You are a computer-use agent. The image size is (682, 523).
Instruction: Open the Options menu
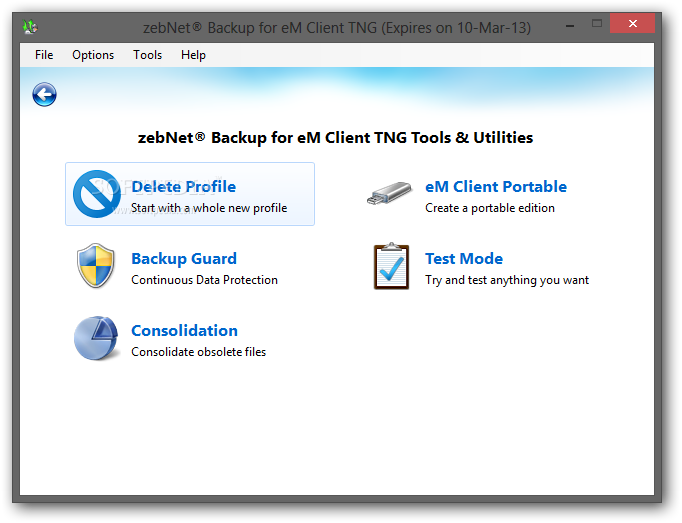click(x=93, y=55)
